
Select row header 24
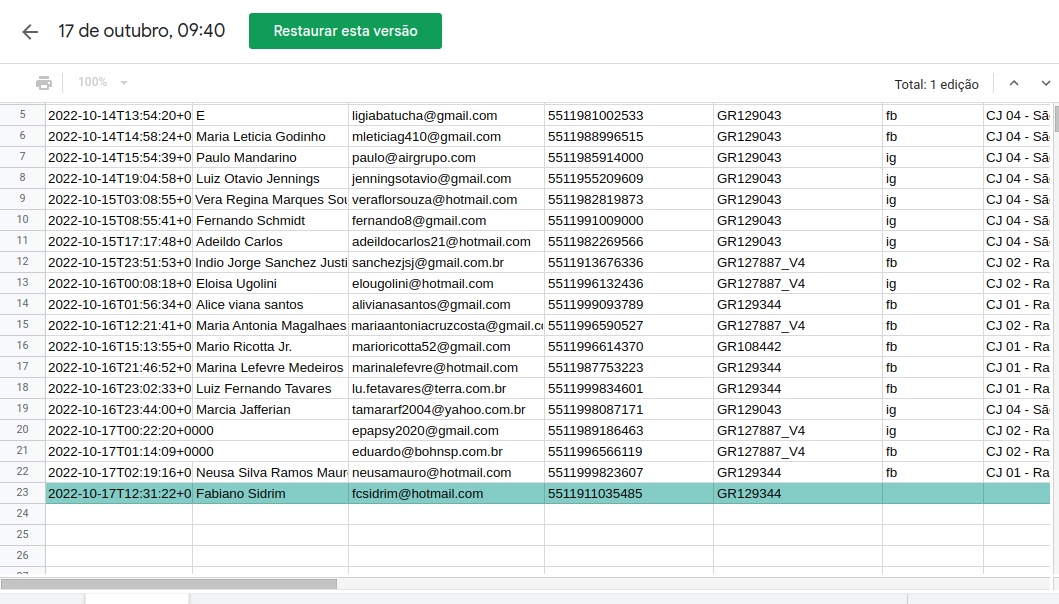click(x=23, y=513)
